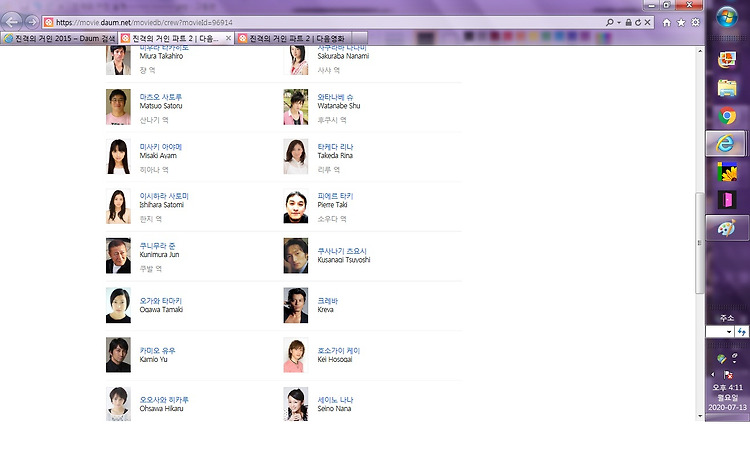
Task: Open the address bar autocomplete dropdown arrow
Action: (x=618, y=22)
